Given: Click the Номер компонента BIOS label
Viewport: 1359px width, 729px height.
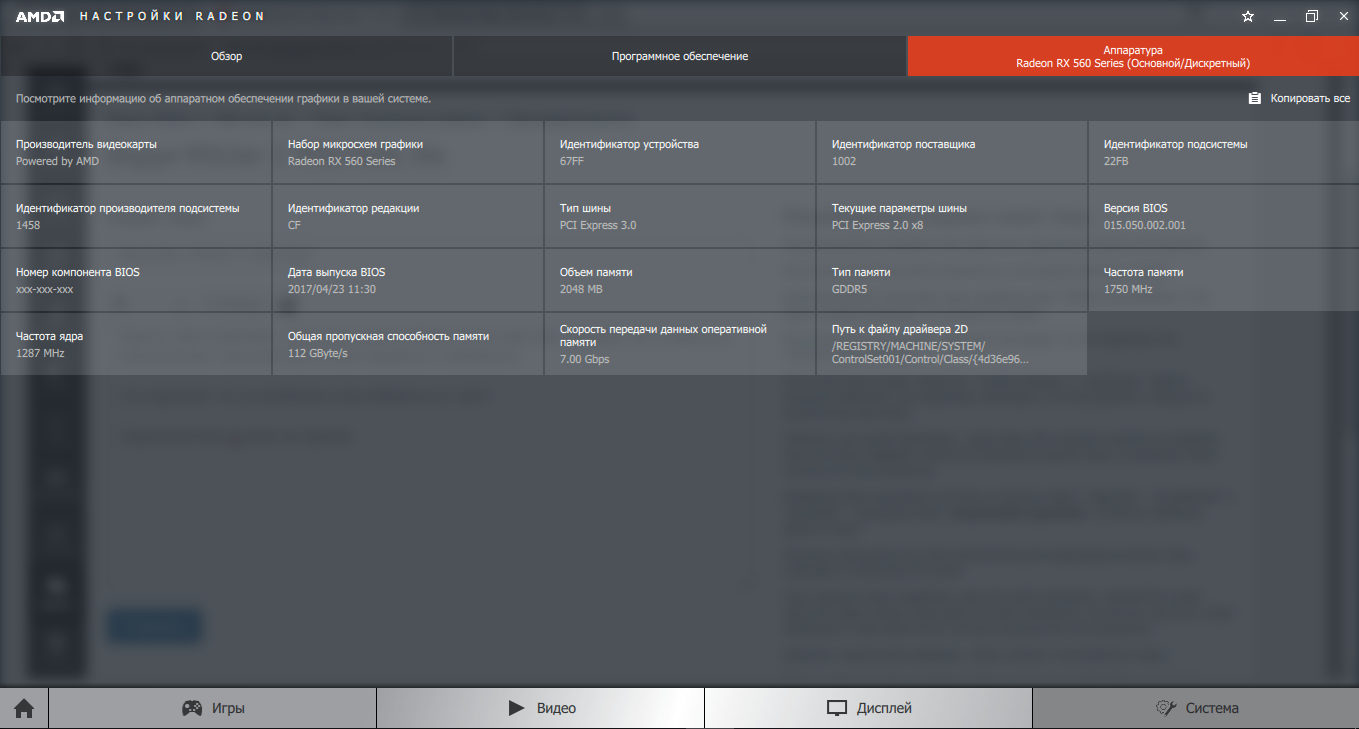Looking at the screenshot, I should pos(78,272).
